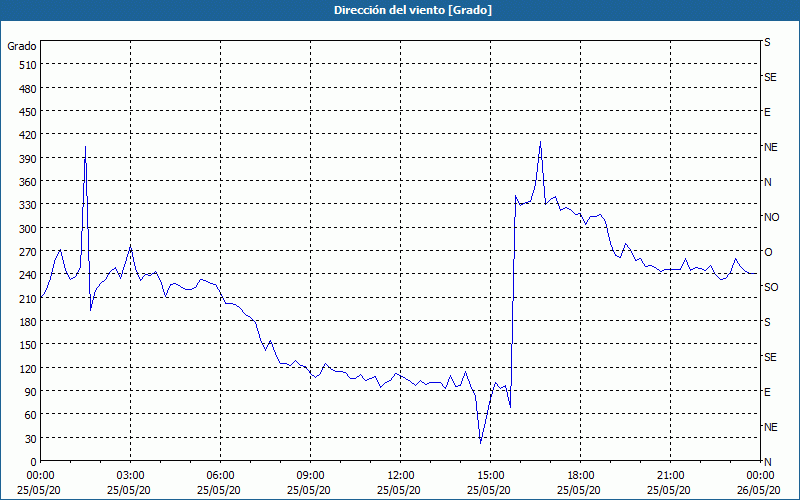The width and height of the screenshot is (800, 500).
Task: Click the 150 y-axis tick label
Action: (x=28, y=345)
